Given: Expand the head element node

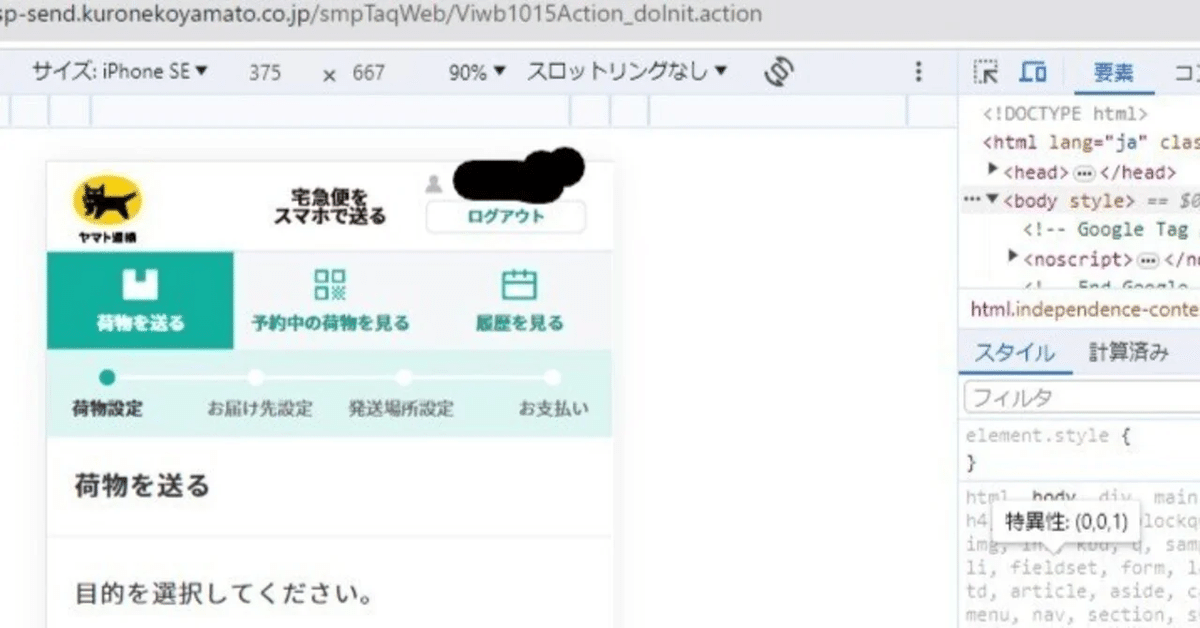Looking at the screenshot, I should coord(994,170).
